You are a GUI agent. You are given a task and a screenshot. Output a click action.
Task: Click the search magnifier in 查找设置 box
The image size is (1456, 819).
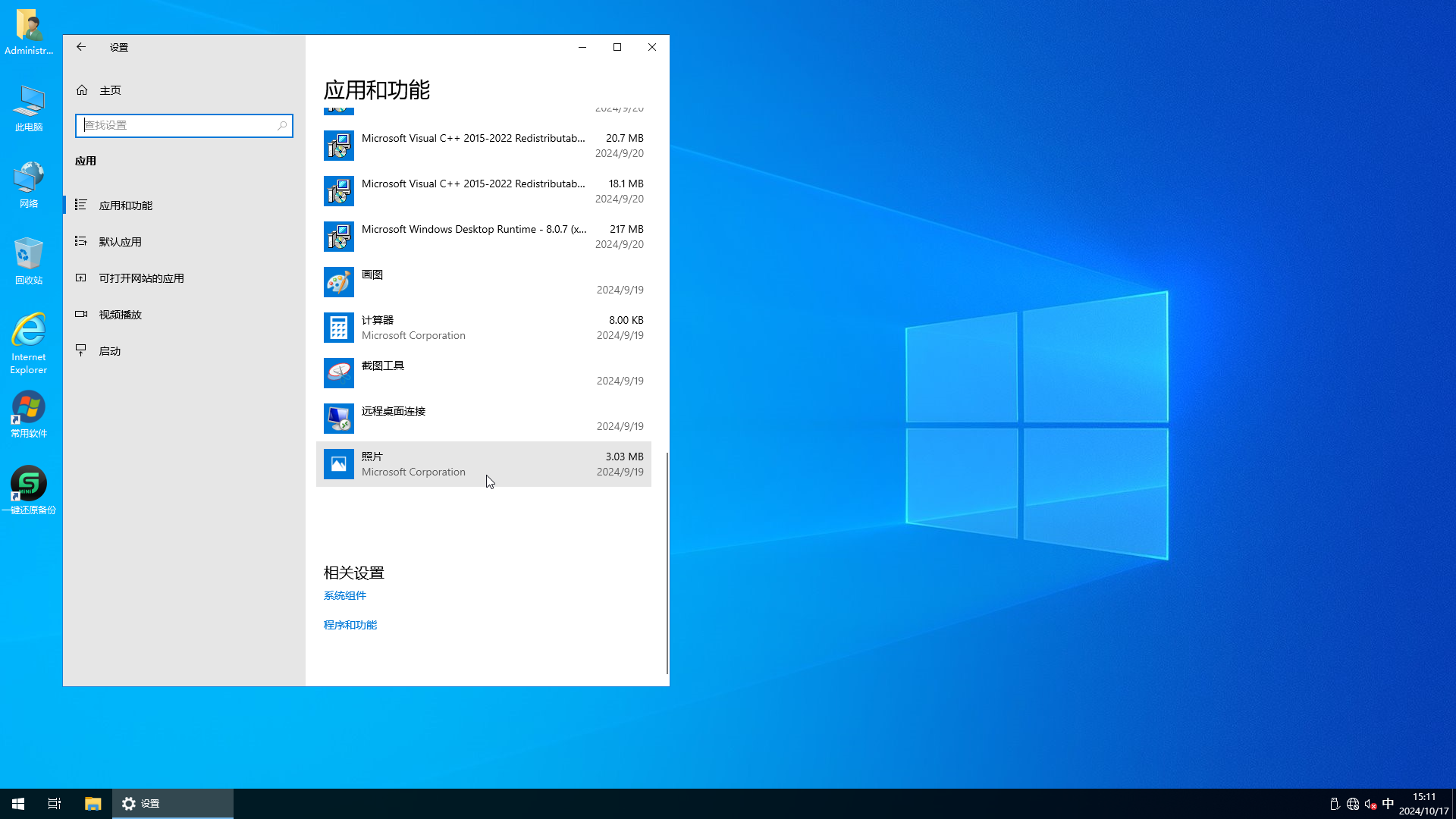point(282,126)
